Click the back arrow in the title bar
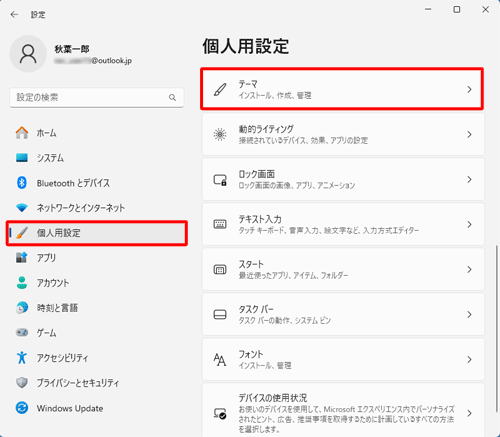500x437 pixels. tap(14, 14)
